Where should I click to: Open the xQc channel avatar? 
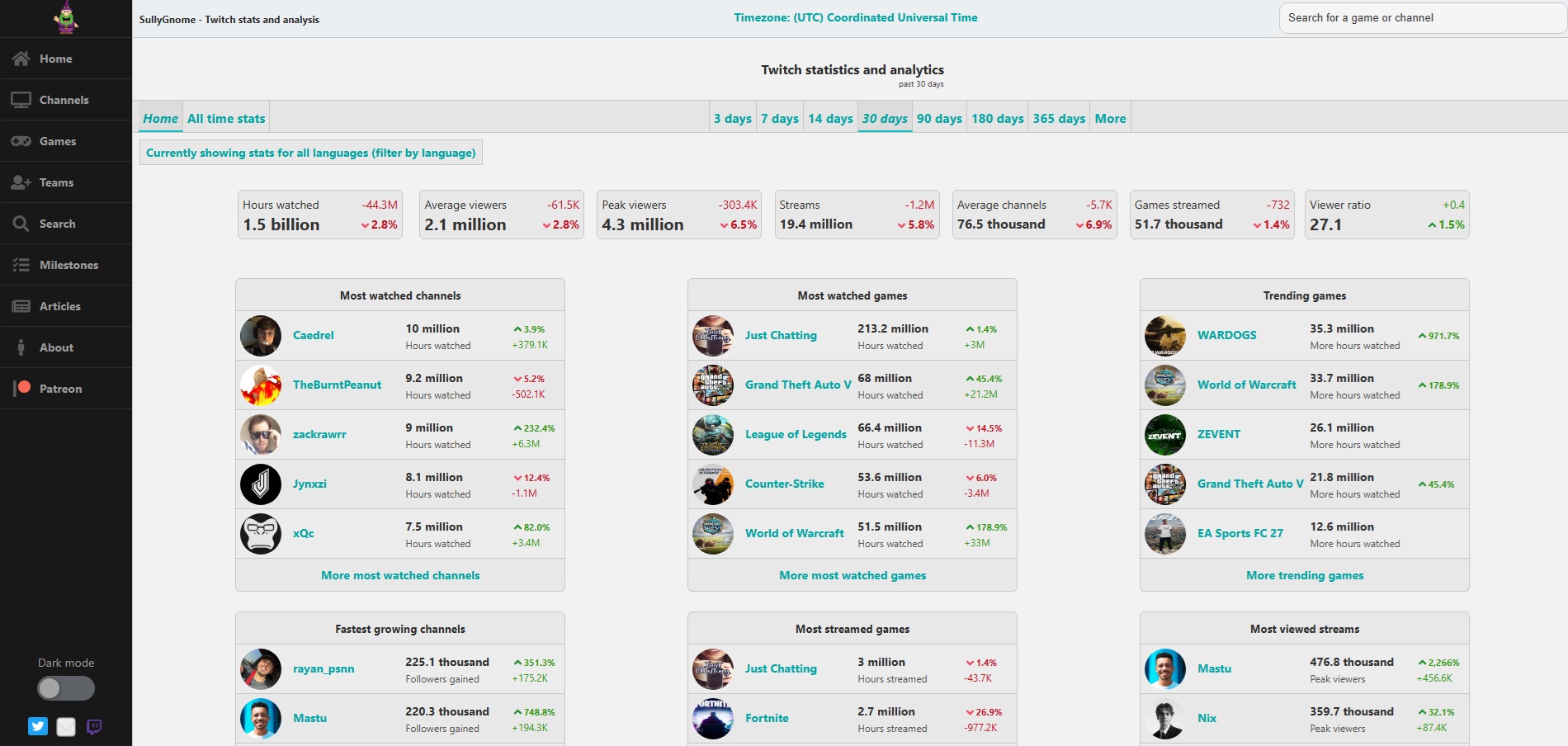click(x=261, y=534)
